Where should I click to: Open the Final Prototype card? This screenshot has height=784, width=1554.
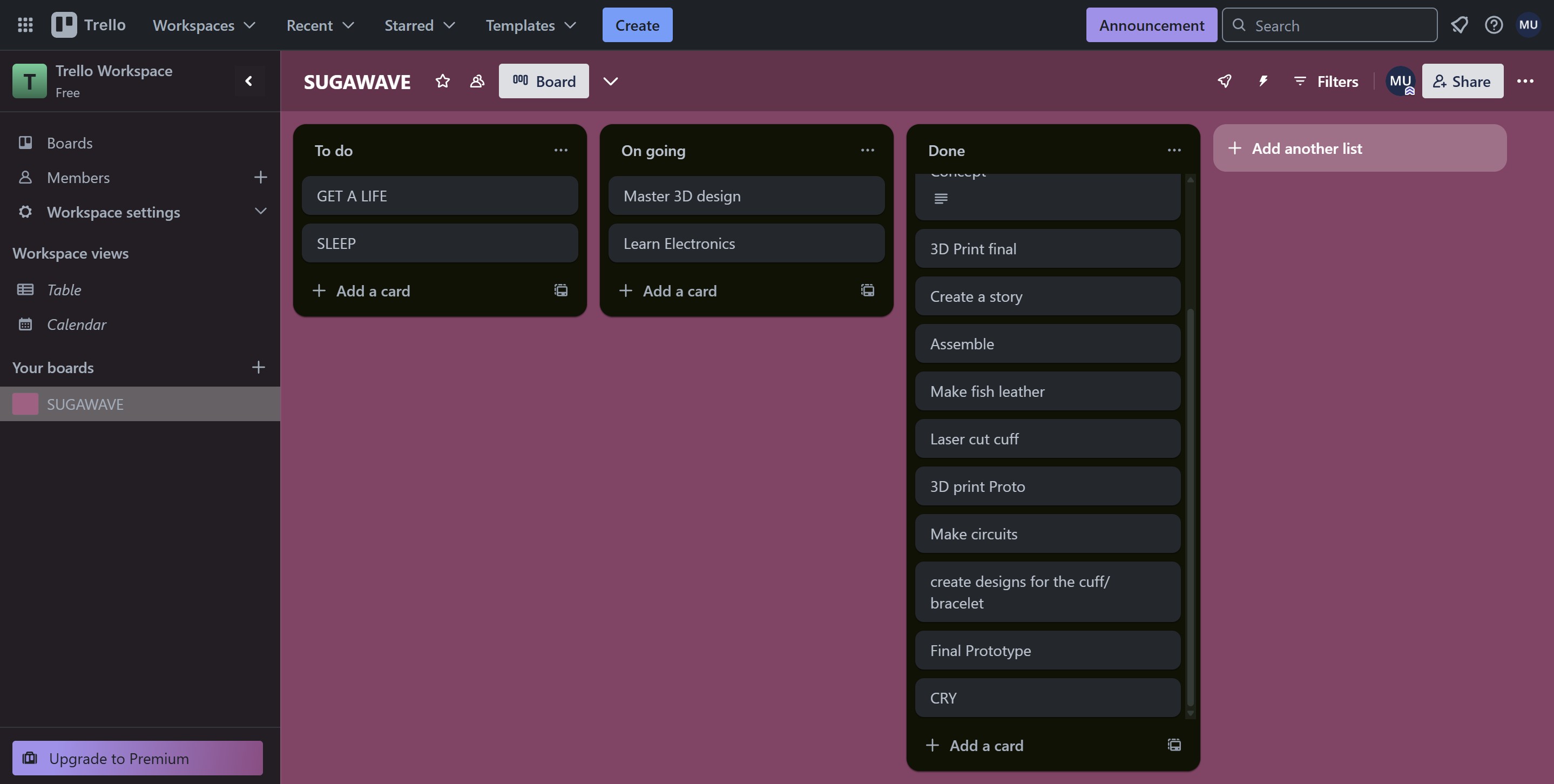(x=1048, y=650)
